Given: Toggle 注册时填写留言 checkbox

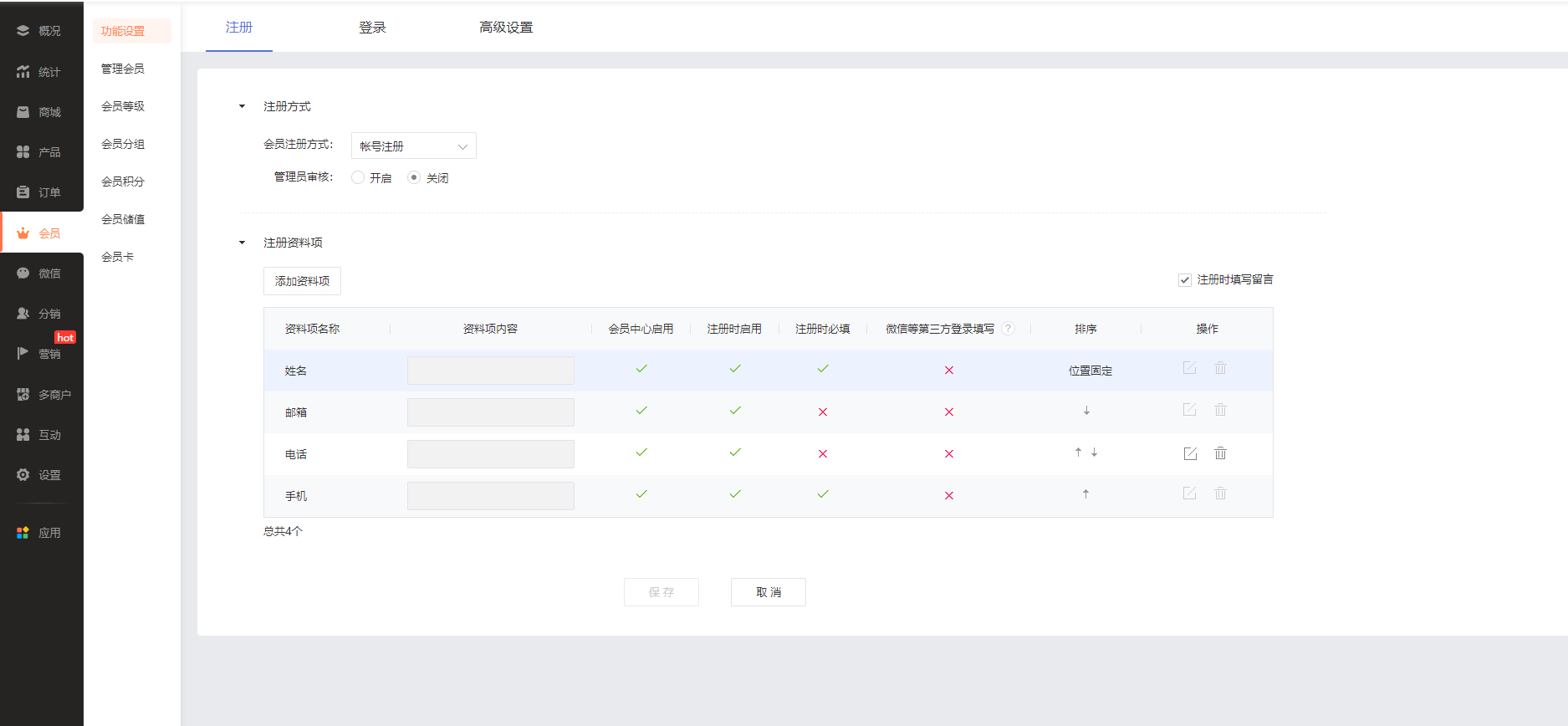Looking at the screenshot, I should pos(1185,280).
